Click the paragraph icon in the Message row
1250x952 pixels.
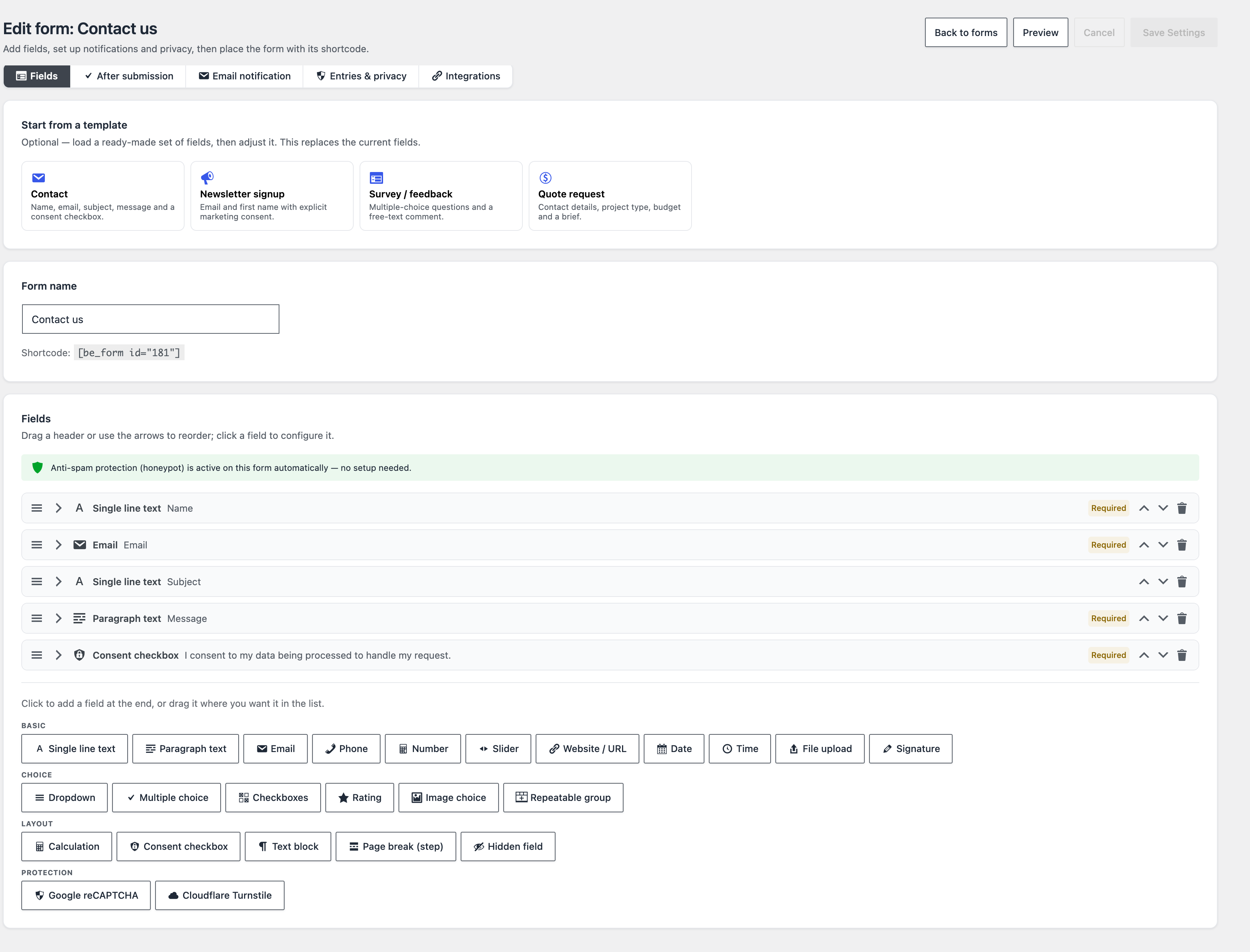[x=79, y=619]
